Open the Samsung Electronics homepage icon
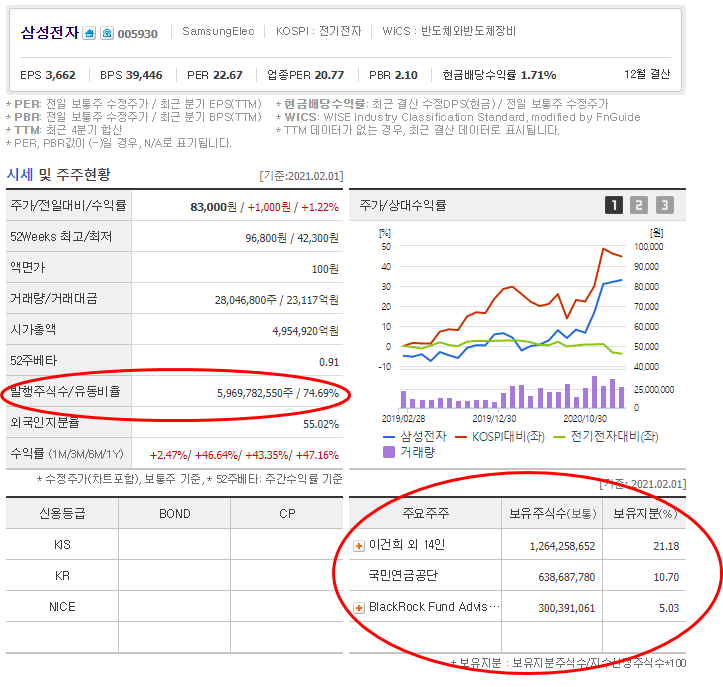The width and height of the screenshot is (723, 687). [x=89, y=33]
